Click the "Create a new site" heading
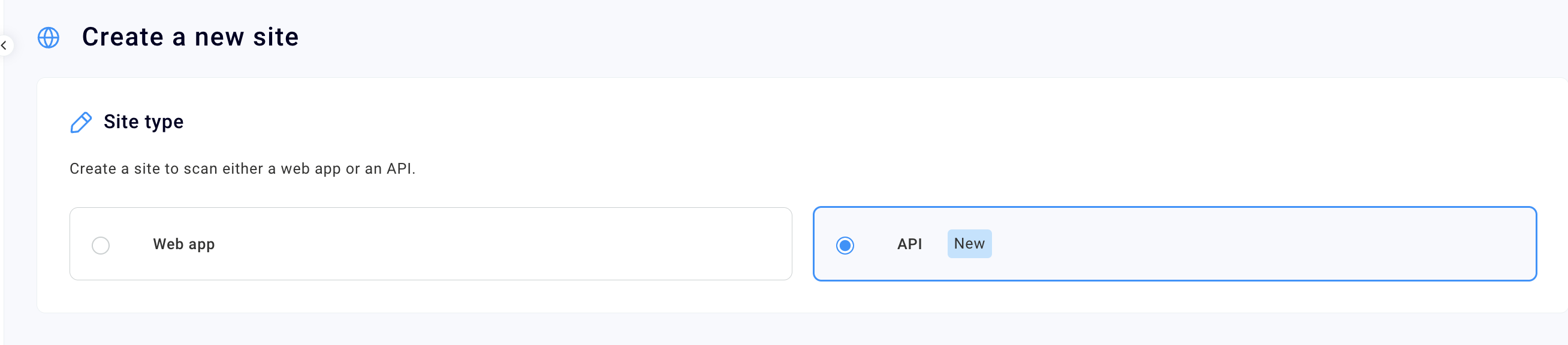1568x345 pixels. 191,37
